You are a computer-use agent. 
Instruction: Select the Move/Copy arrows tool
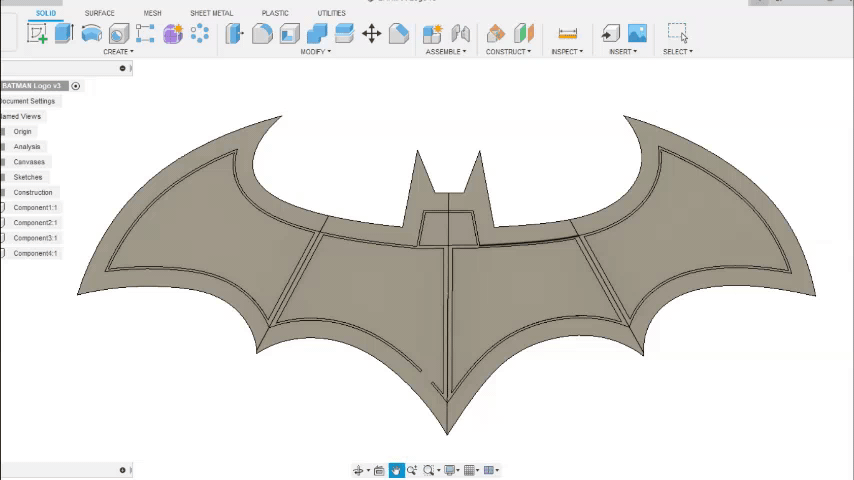[371, 34]
